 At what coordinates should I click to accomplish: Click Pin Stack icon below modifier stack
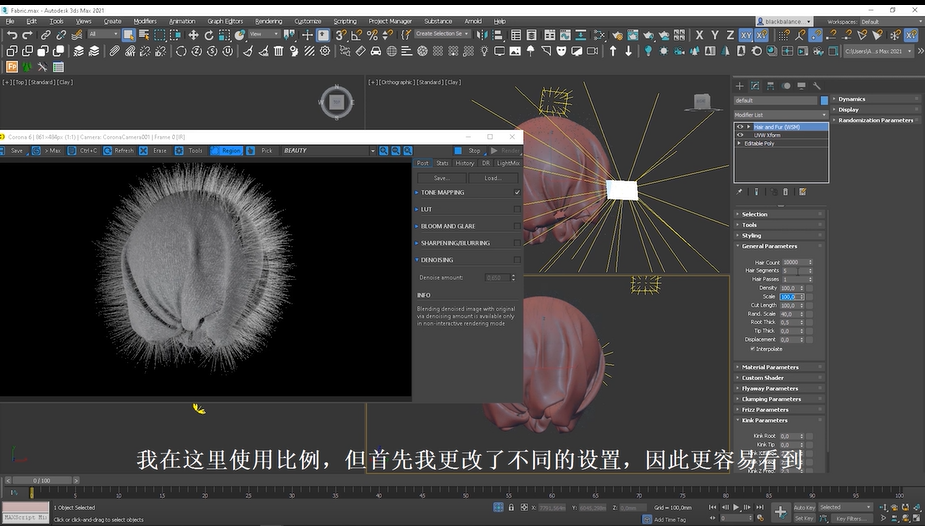tap(740, 192)
